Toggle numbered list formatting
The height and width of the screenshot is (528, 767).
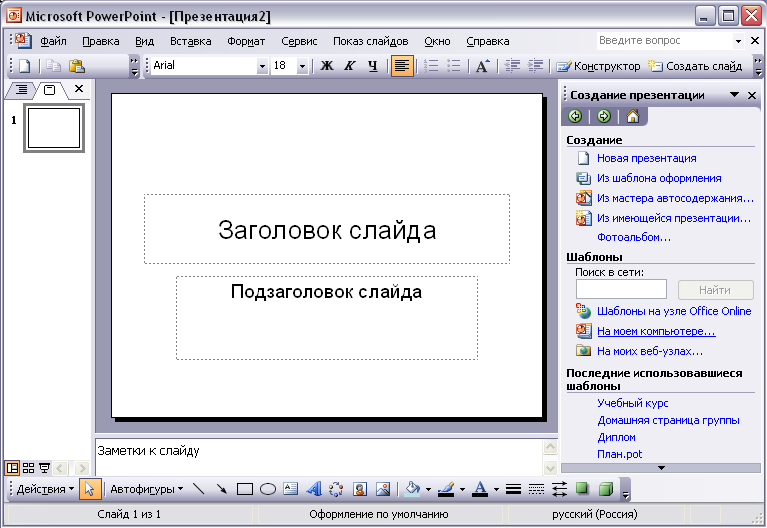pyautogui.click(x=431, y=66)
